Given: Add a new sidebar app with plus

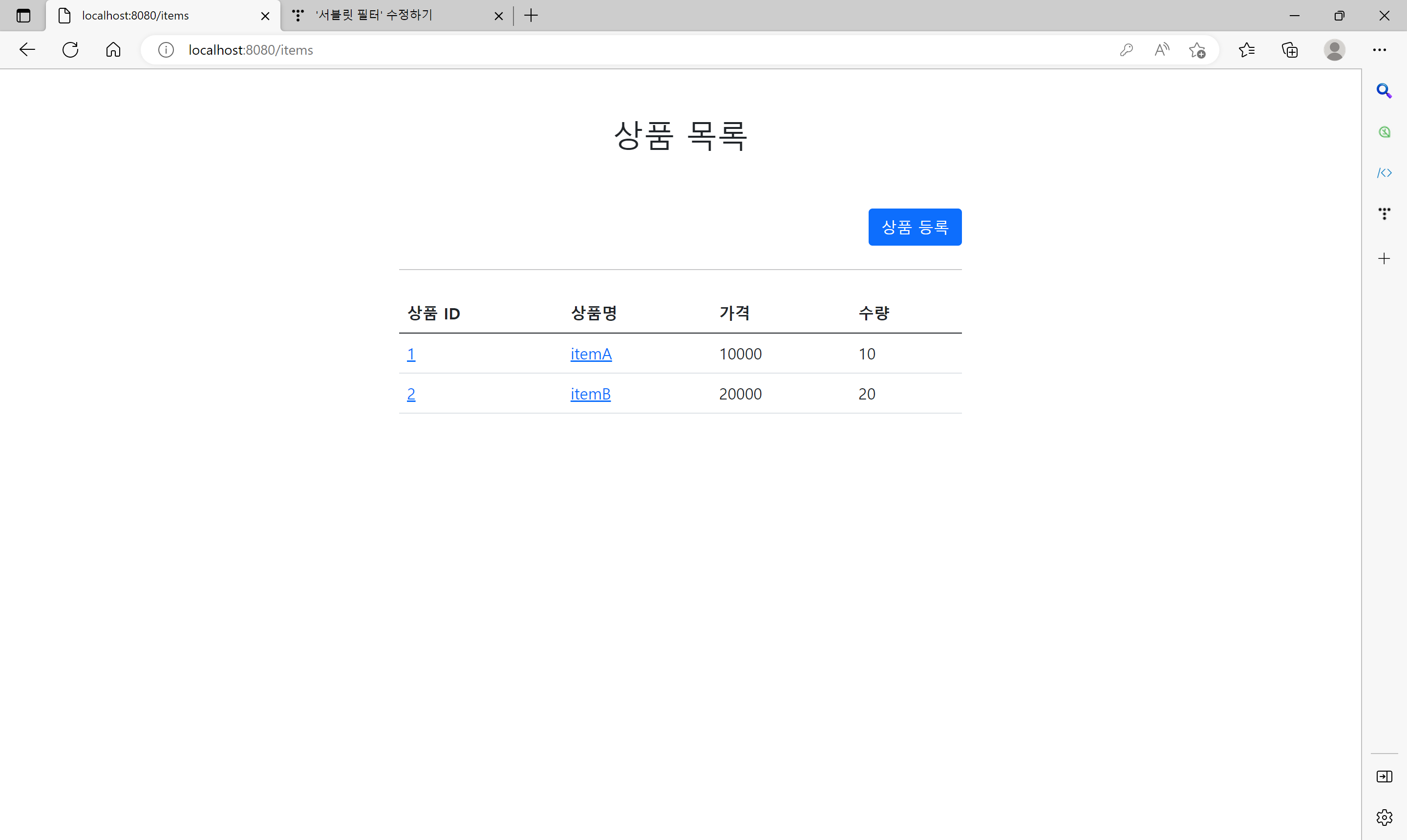Looking at the screenshot, I should [1384, 259].
